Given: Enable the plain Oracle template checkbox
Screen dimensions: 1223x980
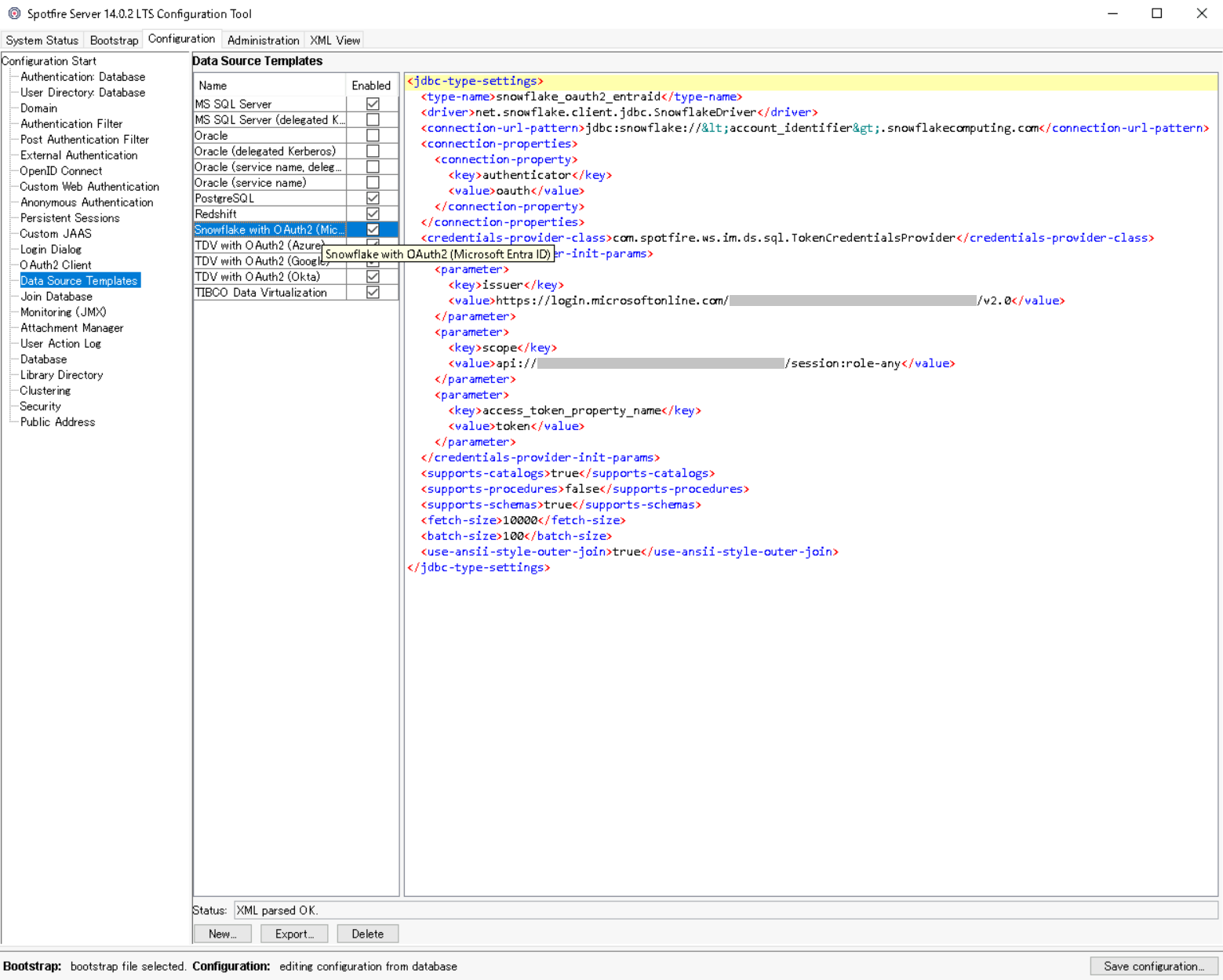Looking at the screenshot, I should [373, 135].
